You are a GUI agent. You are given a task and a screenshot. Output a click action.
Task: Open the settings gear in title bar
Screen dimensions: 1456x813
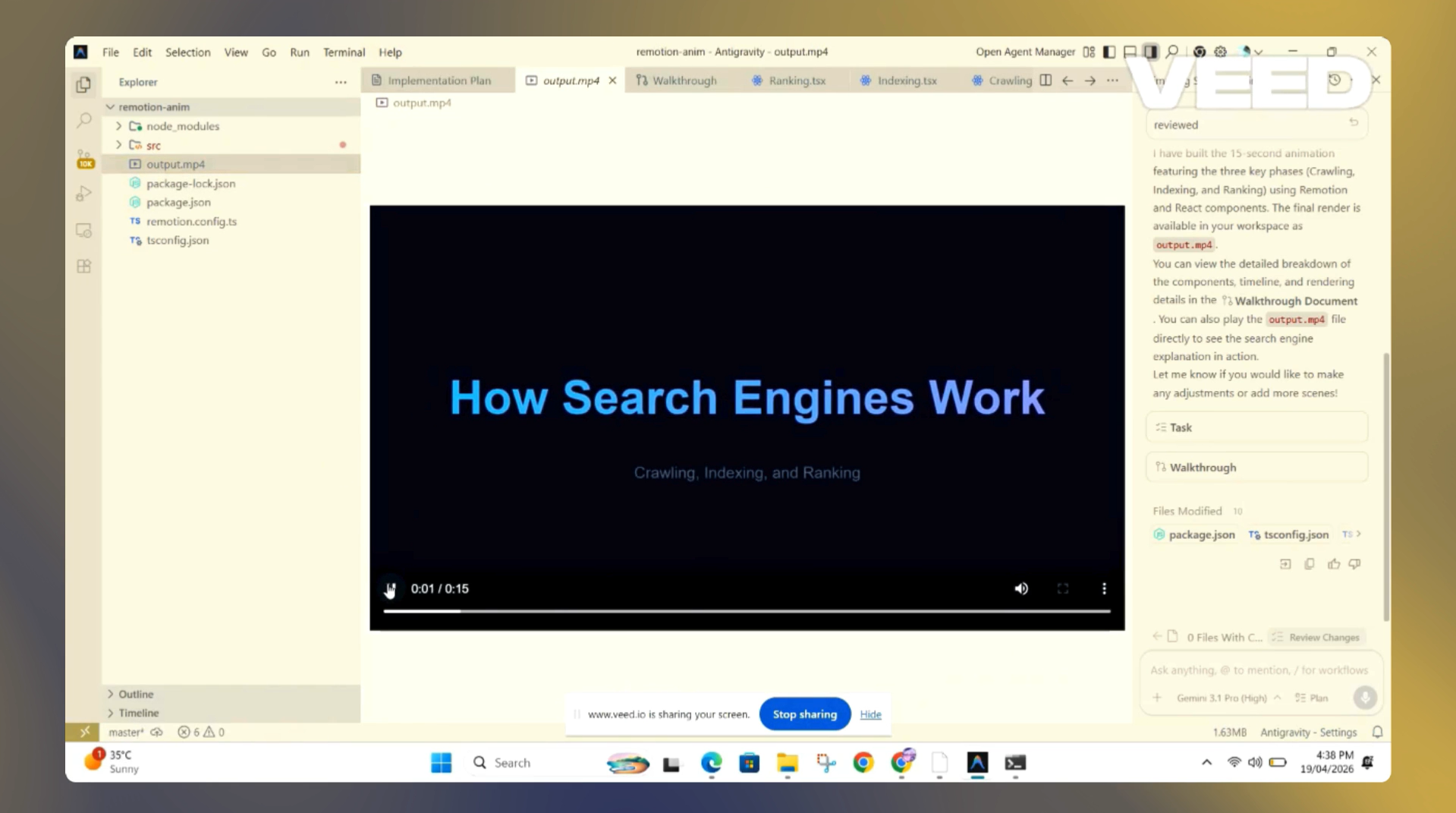1220,52
